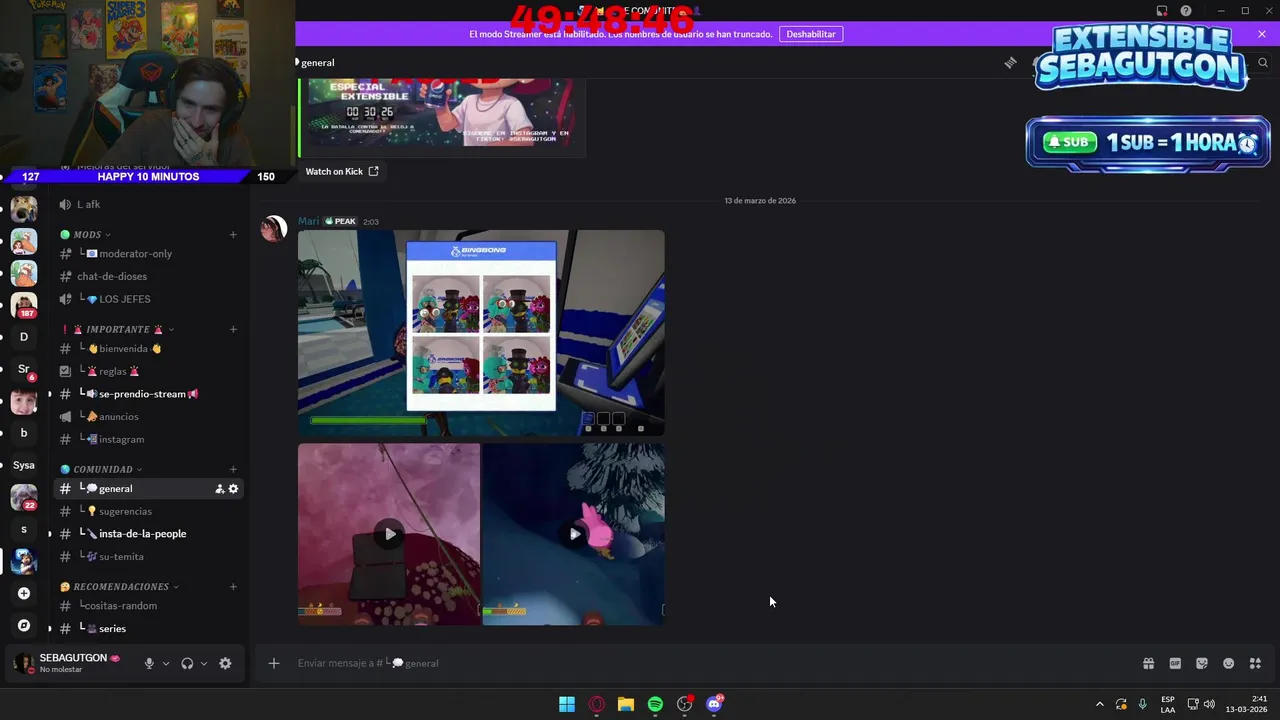The width and height of the screenshot is (1280, 720).
Task: Show hidden tray icons chevron
Action: 1100,704
